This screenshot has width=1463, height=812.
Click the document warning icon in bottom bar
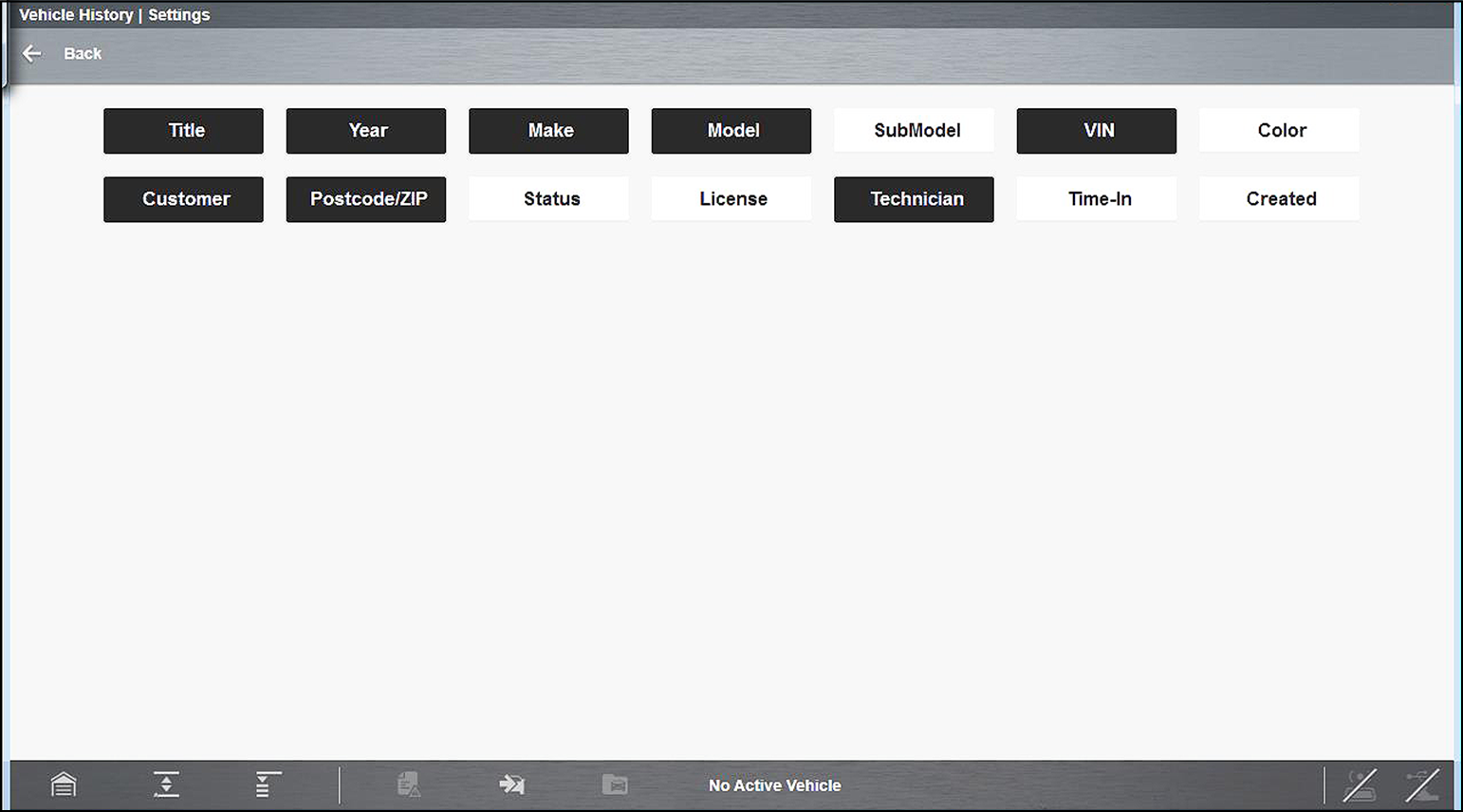coord(409,784)
